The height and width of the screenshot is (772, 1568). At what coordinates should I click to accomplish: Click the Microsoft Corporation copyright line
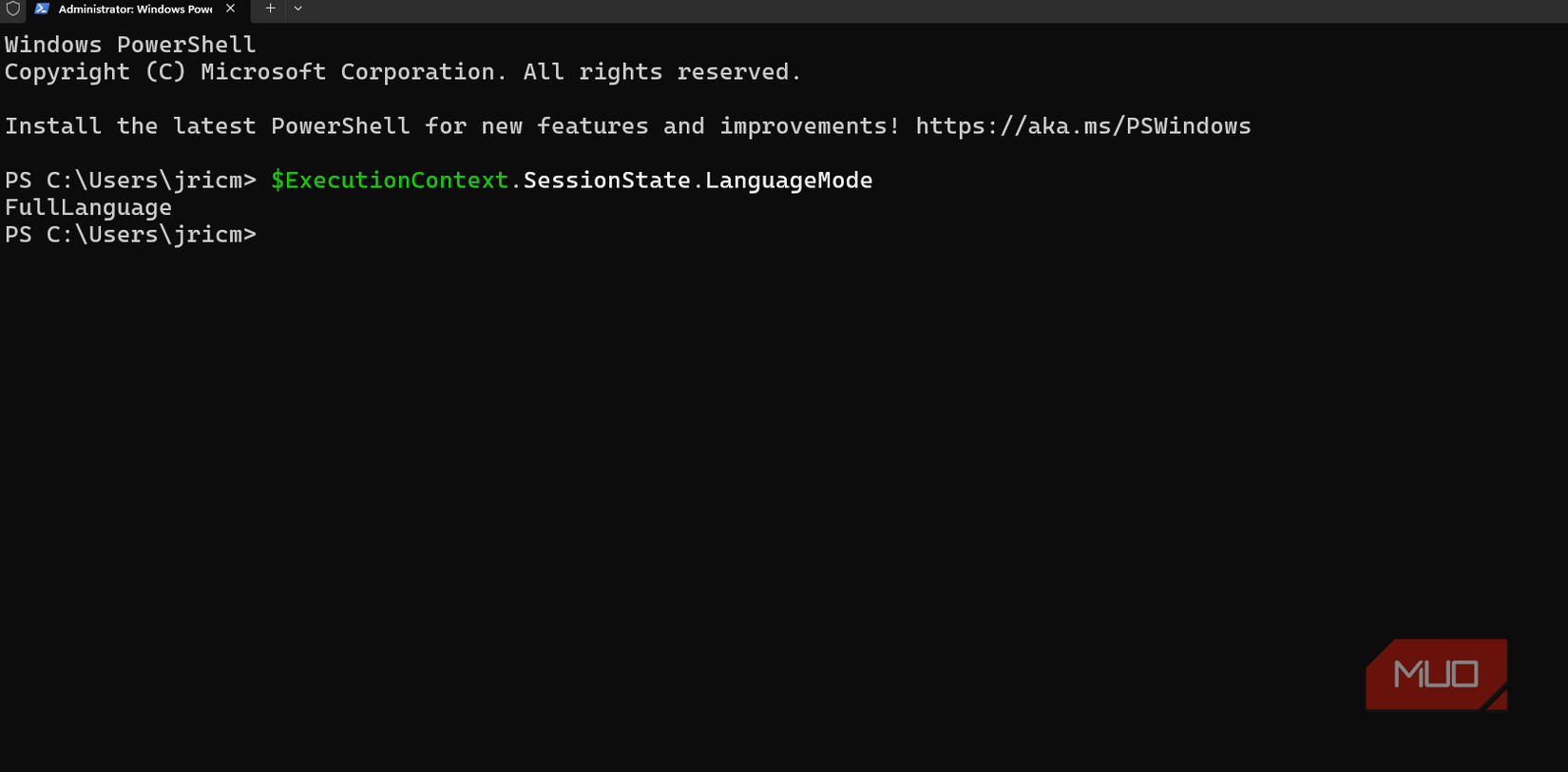coord(403,72)
